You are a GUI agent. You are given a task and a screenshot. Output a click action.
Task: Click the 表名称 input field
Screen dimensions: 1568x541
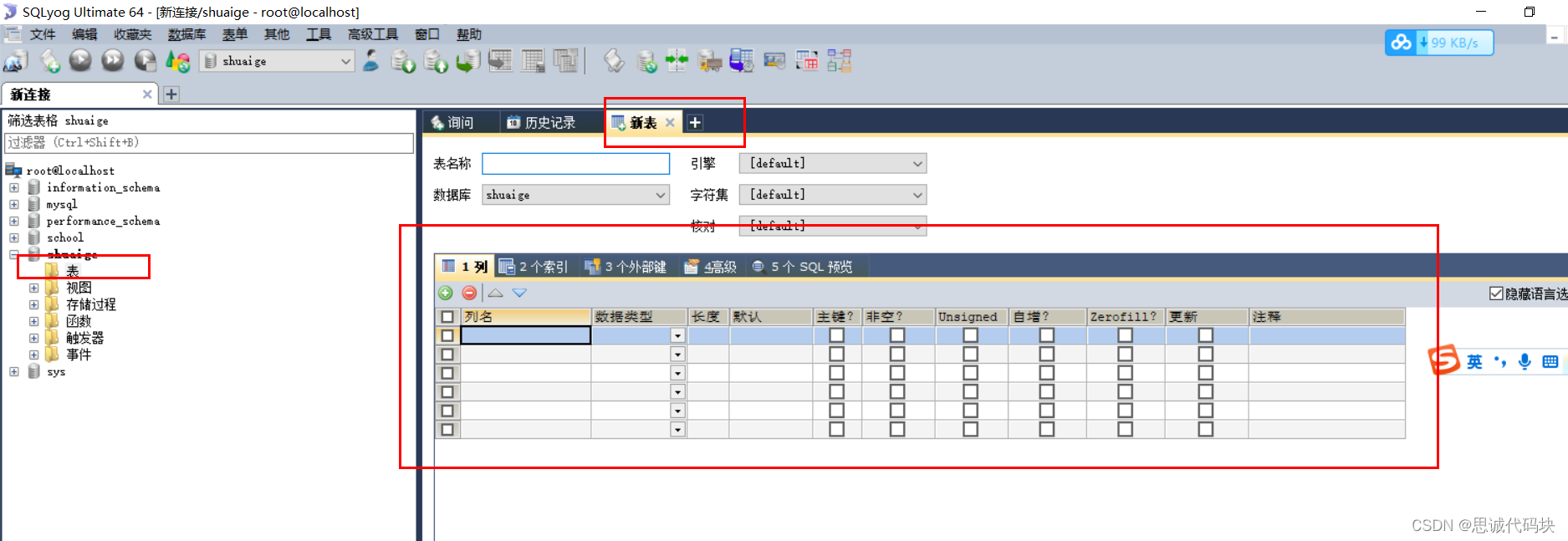[576, 164]
